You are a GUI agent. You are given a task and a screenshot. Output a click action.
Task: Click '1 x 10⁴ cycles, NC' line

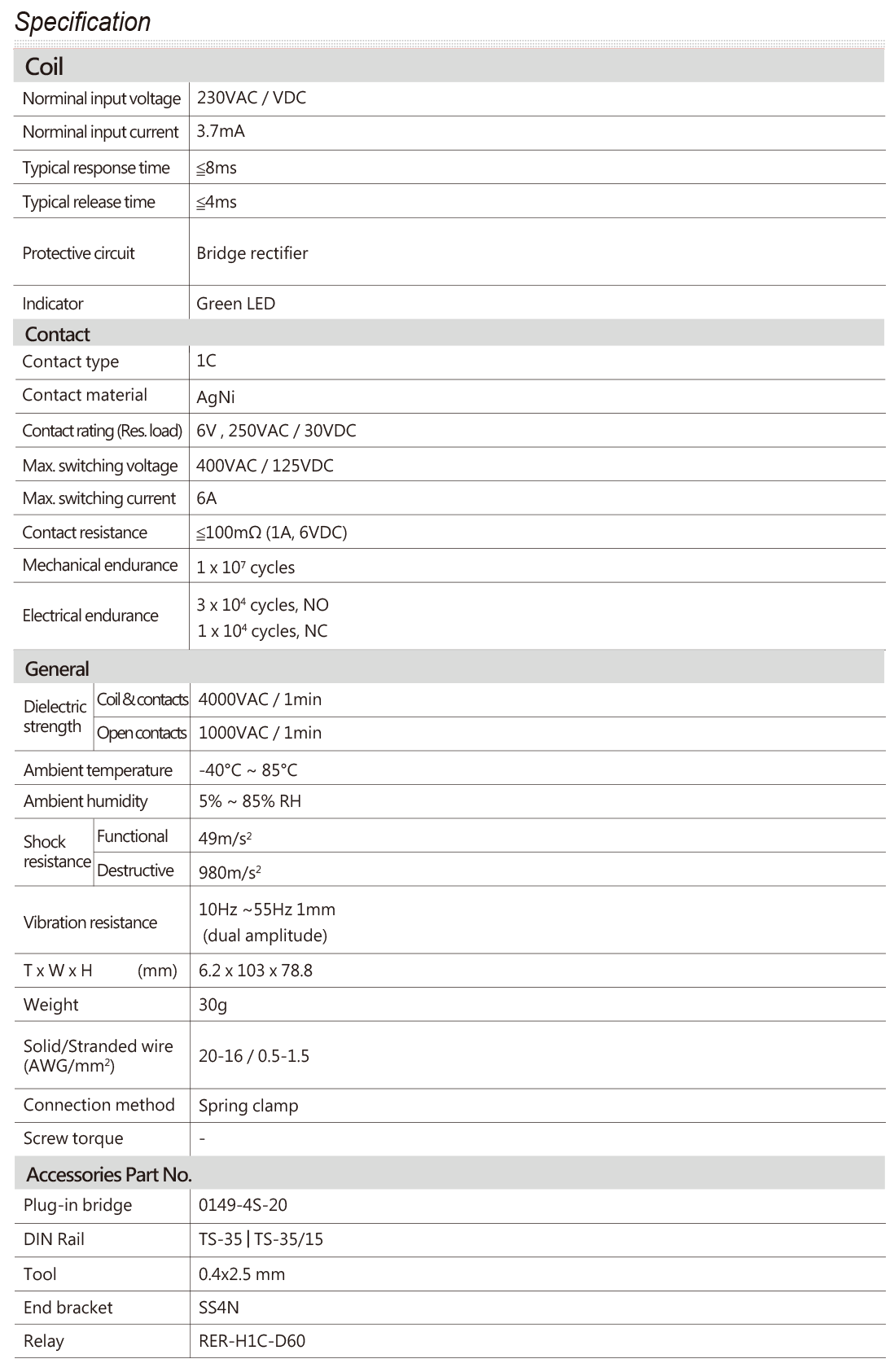262,631
